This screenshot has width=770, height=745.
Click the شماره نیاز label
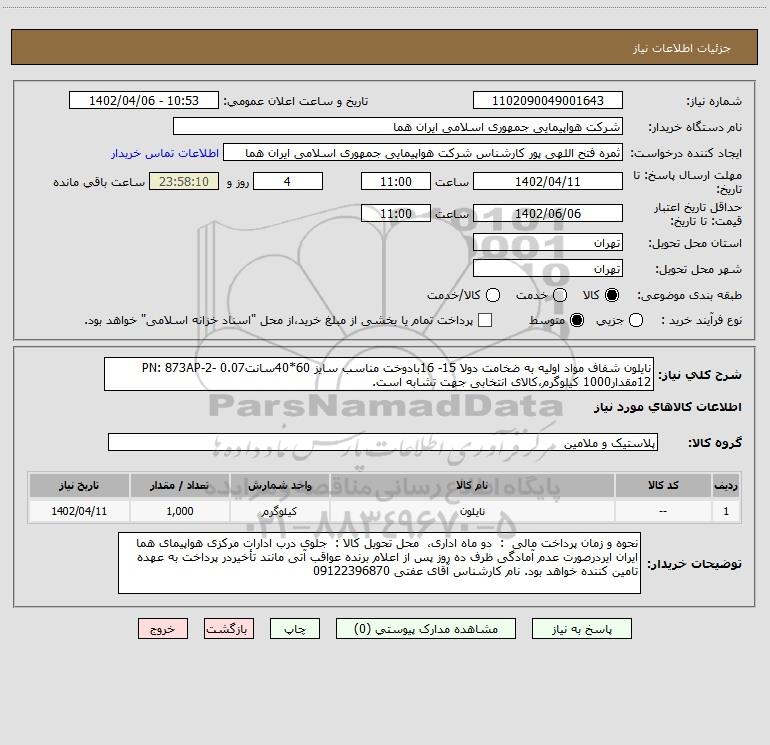point(714,102)
